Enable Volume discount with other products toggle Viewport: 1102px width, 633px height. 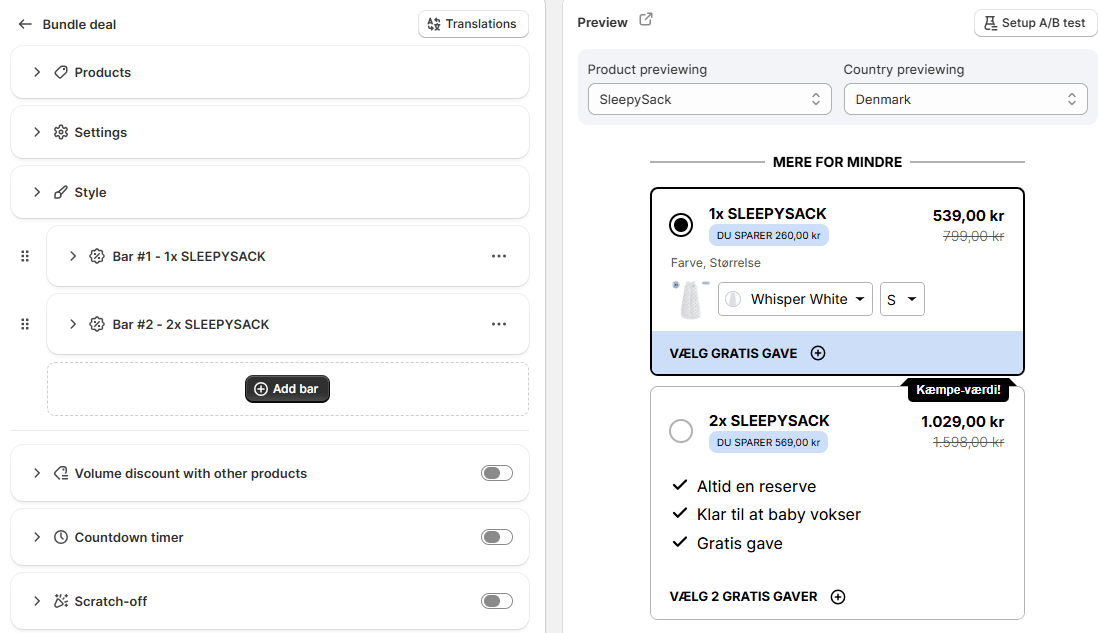(x=497, y=474)
